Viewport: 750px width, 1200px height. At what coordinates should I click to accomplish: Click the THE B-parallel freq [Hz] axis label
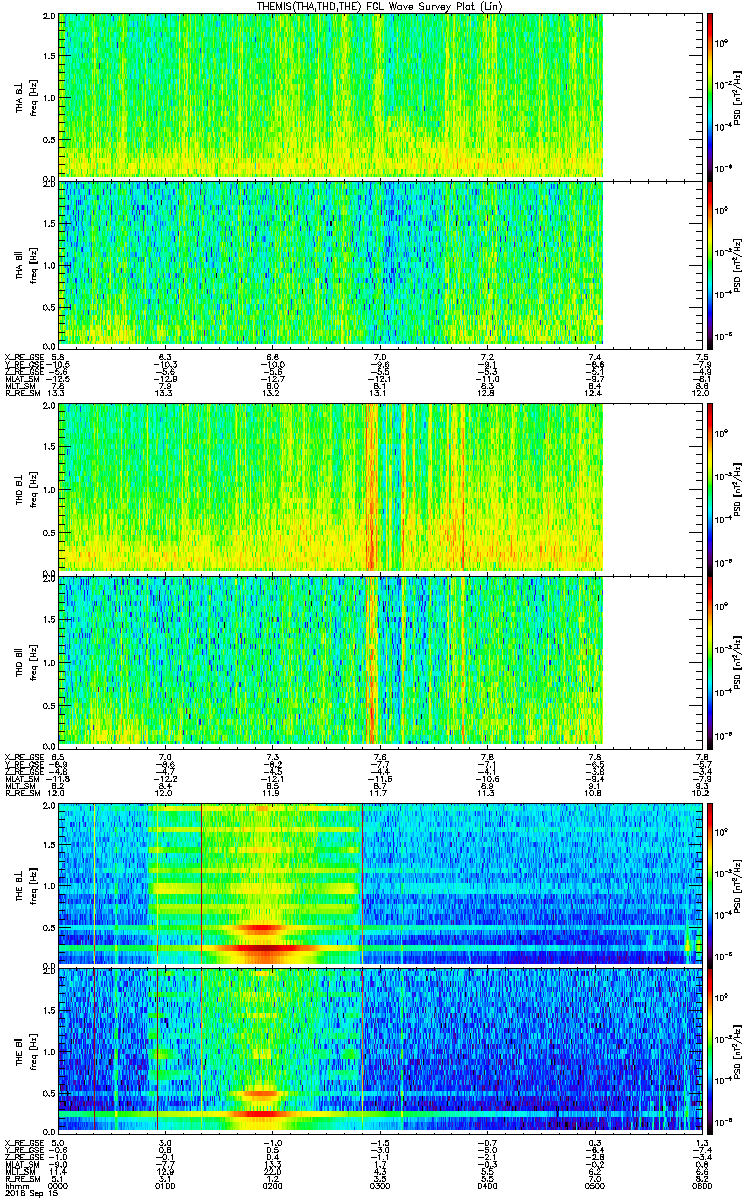click(x=33, y=1049)
